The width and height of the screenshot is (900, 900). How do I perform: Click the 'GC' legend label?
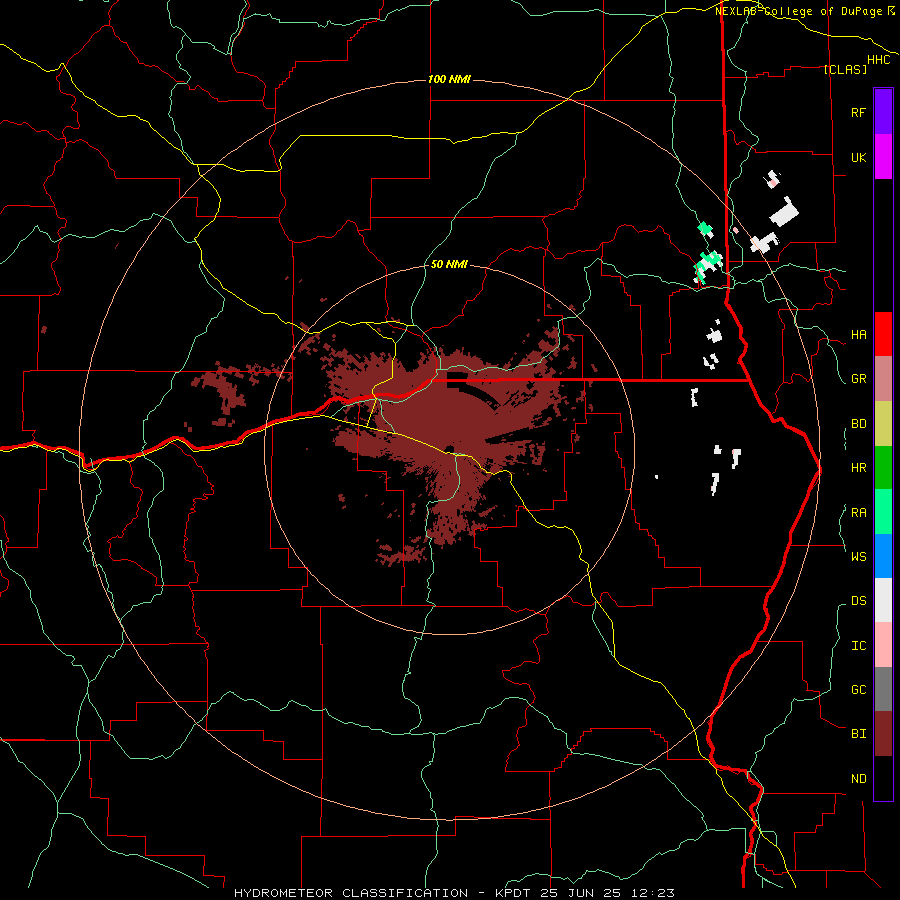858,690
